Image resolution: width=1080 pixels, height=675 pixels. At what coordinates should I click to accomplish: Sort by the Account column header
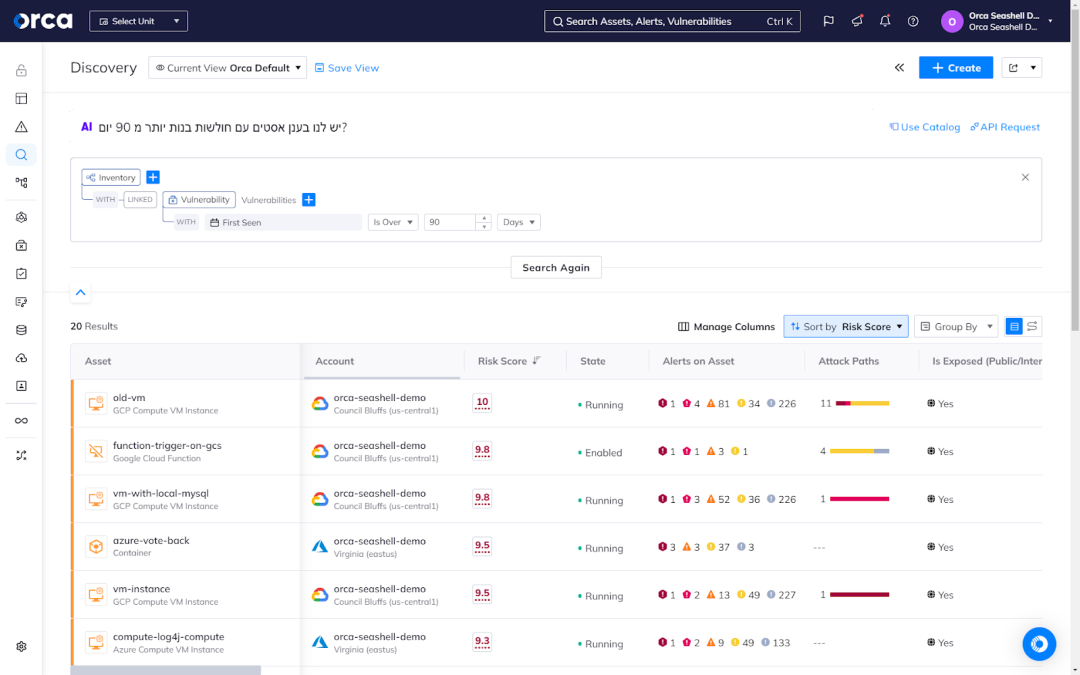(x=335, y=361)
